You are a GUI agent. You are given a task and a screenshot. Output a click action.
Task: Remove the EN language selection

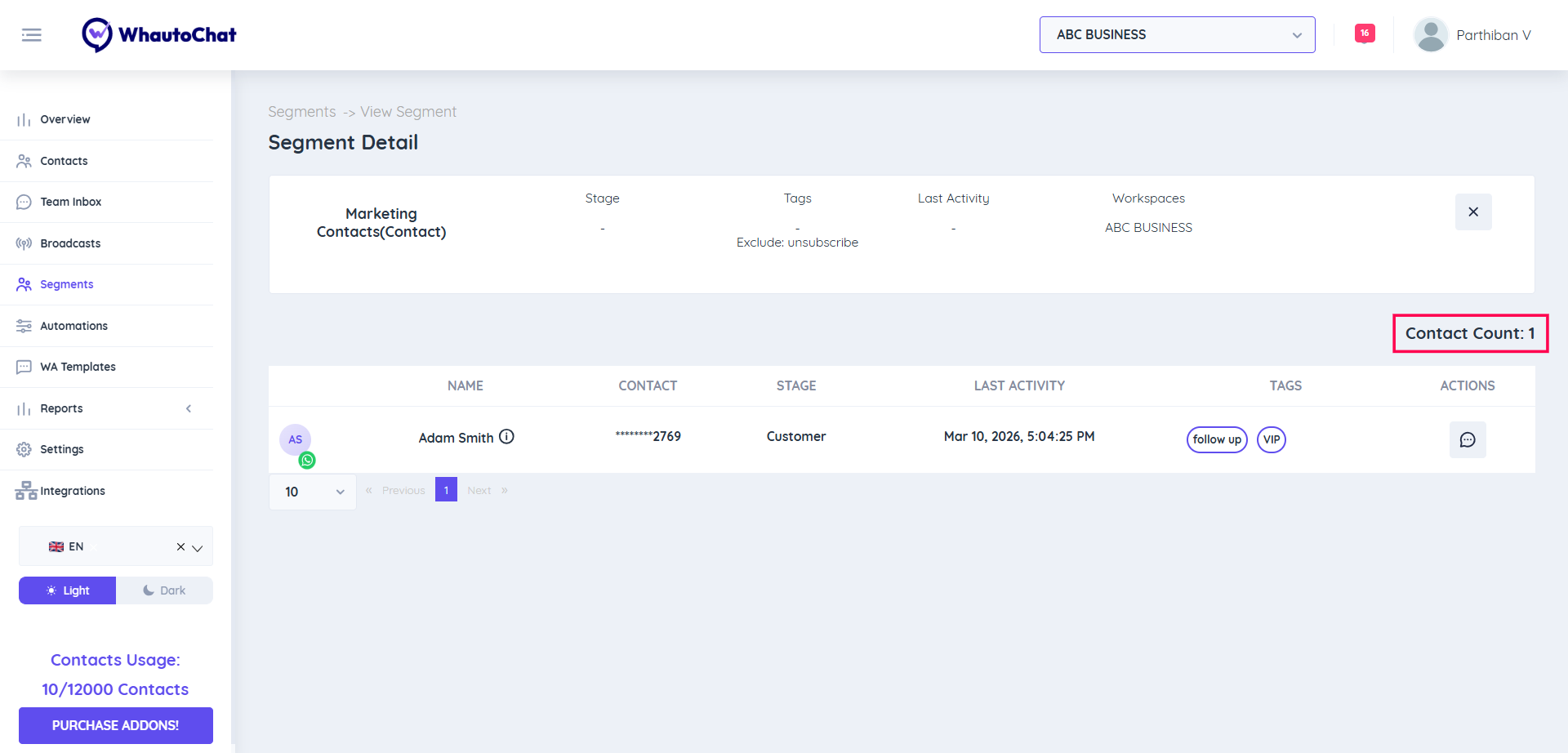coord(180,546)
